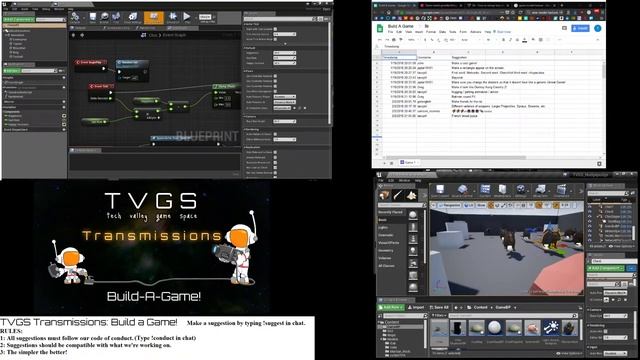
Task: Open comments icon beside Share button
Action: tap(564, 28)
